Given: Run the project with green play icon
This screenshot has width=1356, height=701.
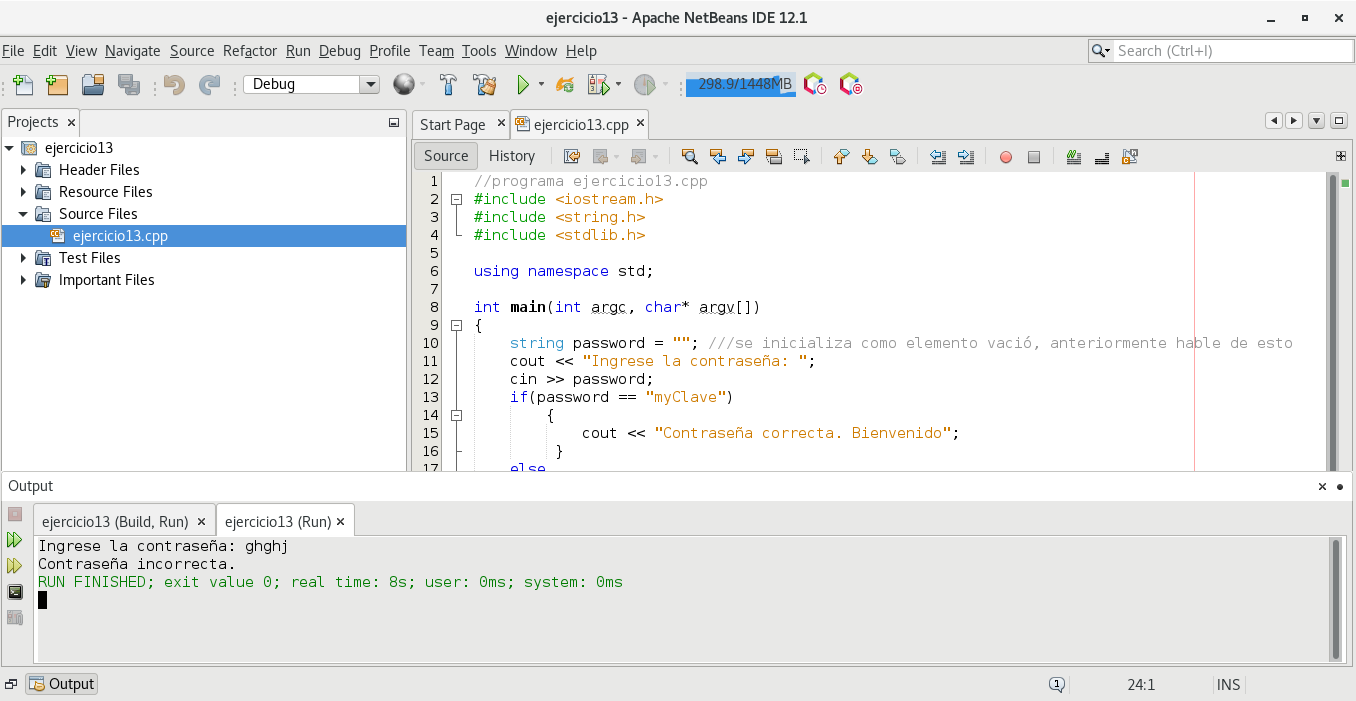Looking at the screenshot, I should pyautogui.click(x=522, y=85).
